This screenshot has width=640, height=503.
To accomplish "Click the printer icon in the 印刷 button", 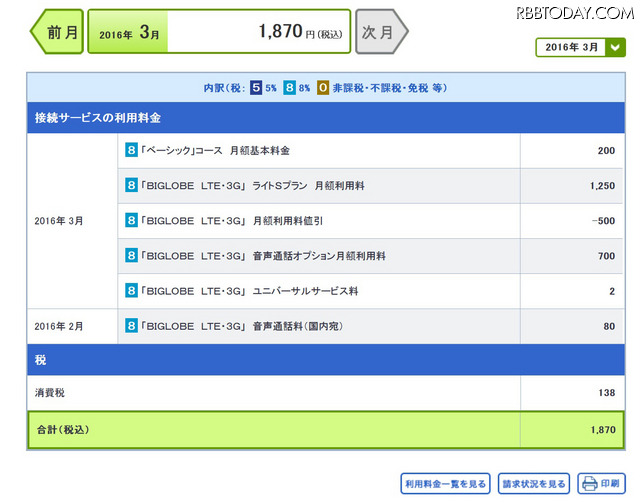I will [x=590, y=484].
